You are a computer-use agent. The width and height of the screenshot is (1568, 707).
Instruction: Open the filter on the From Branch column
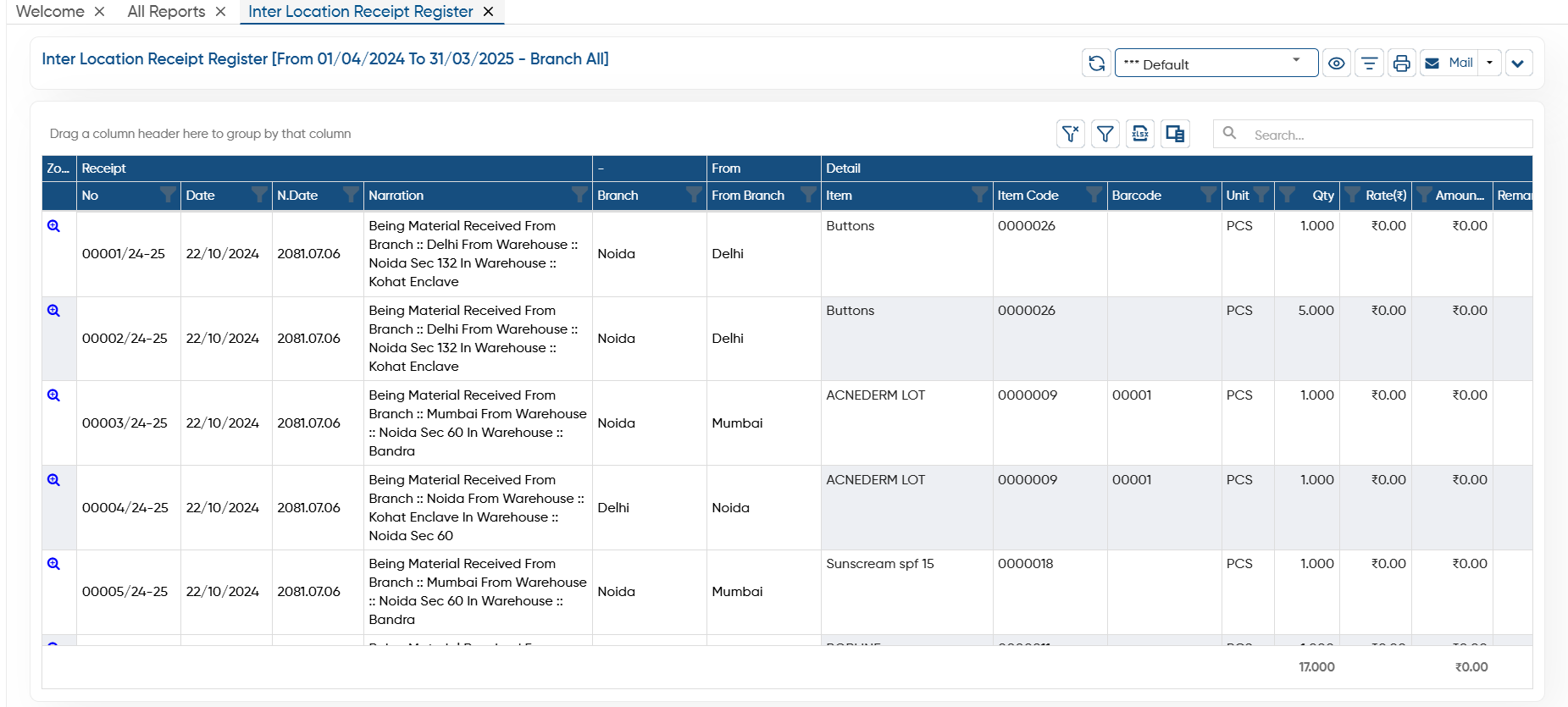pyautogui.click(x=809, y=195)
